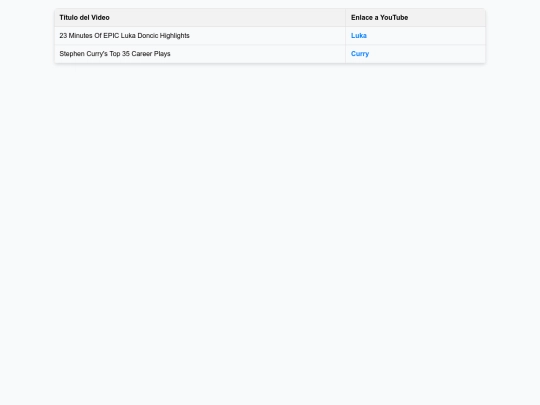Open the Luka YouTube link

click(359, 36)
